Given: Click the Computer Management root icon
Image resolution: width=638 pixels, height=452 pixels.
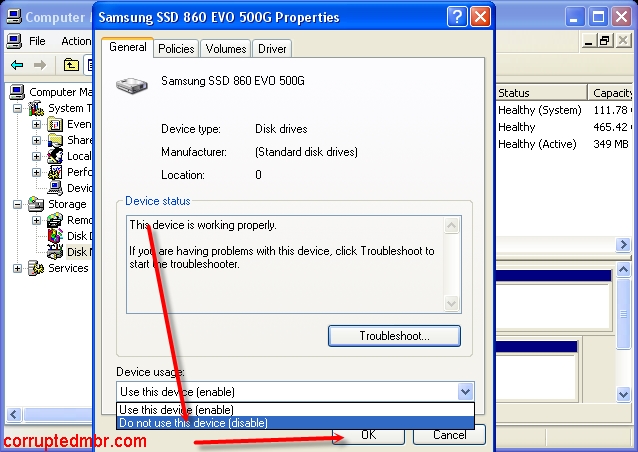Looking at the screenshot, I should point(17,92).
